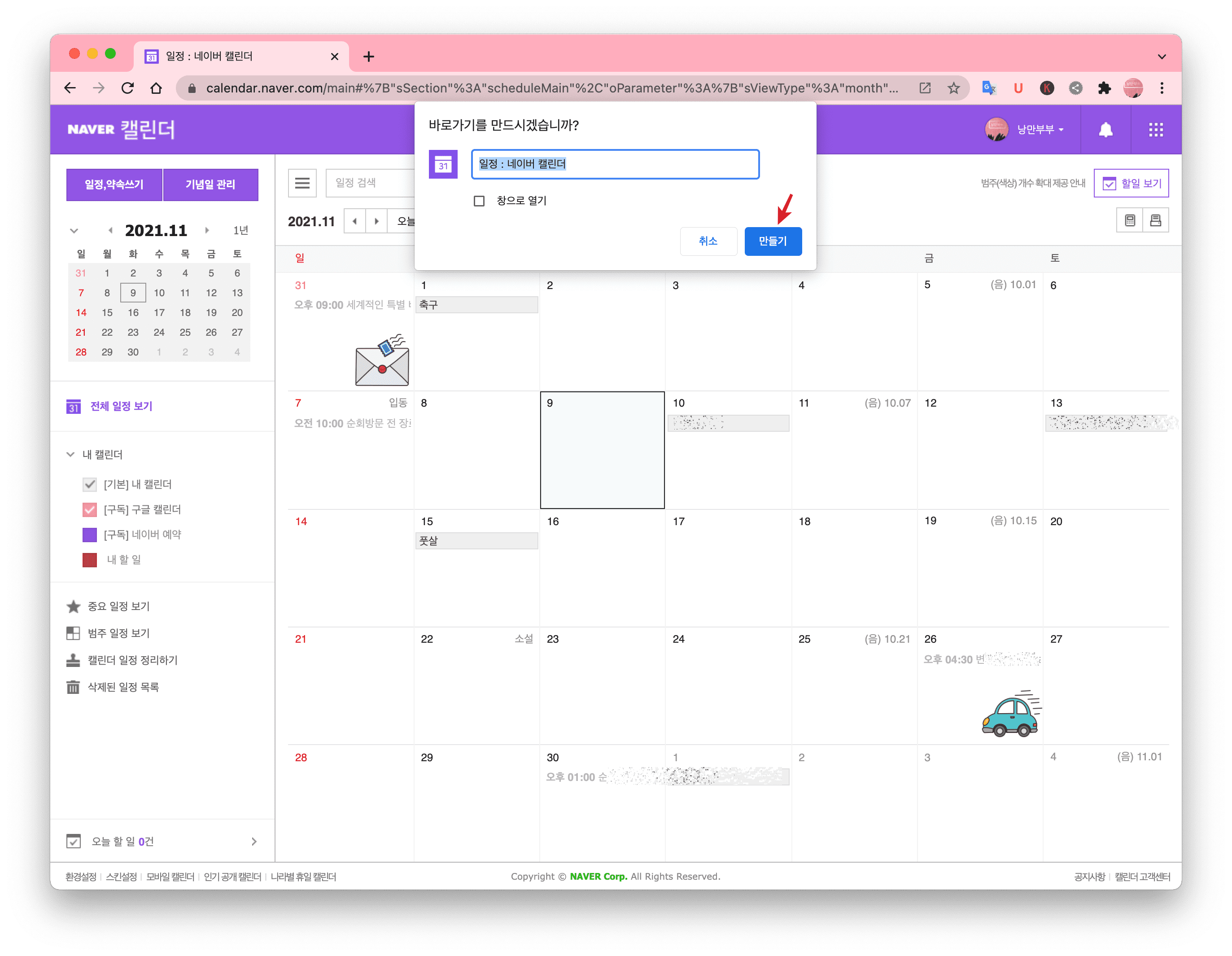Toggle [구독] 네이버 예약 color box
Viewport: 1232px width, 956px height.
pos(90,535)
